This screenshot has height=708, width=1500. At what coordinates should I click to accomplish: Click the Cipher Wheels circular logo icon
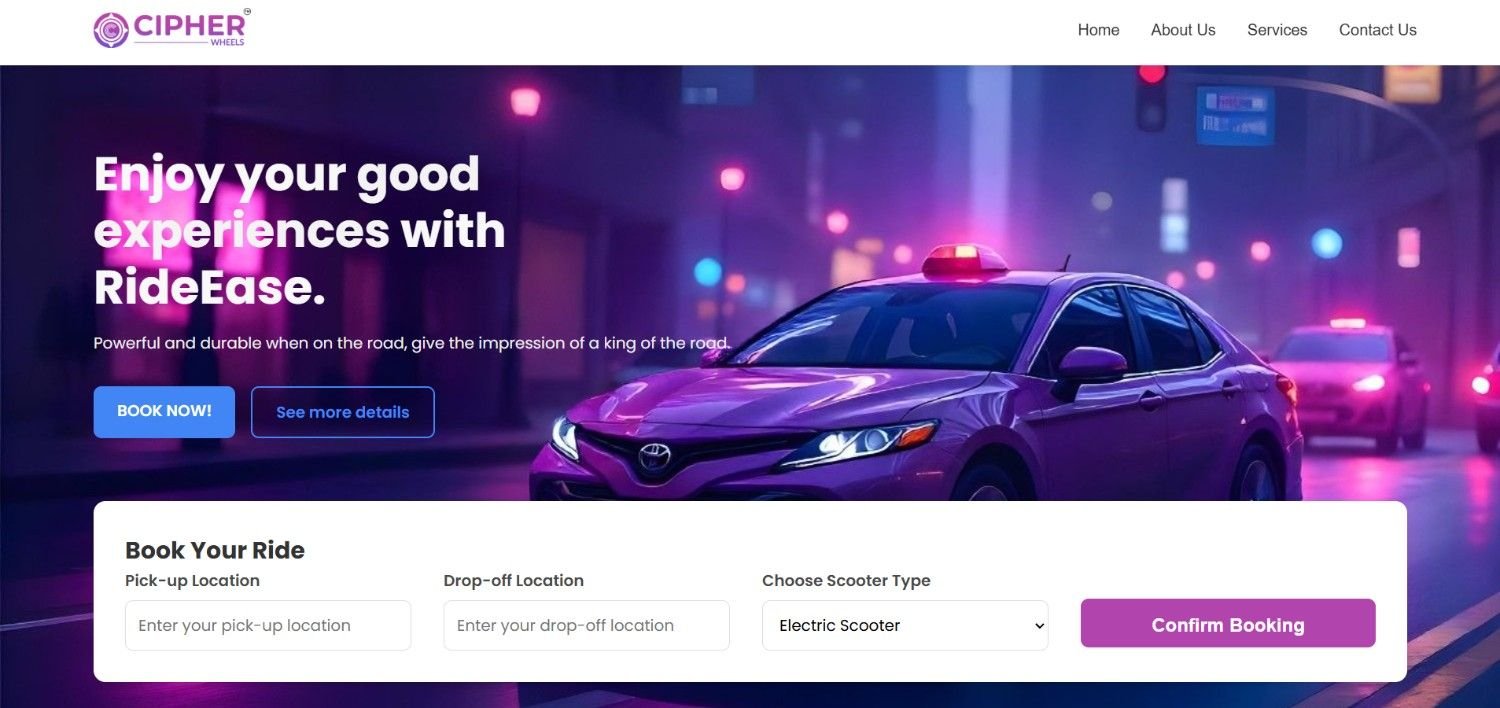tap(111, 30)
